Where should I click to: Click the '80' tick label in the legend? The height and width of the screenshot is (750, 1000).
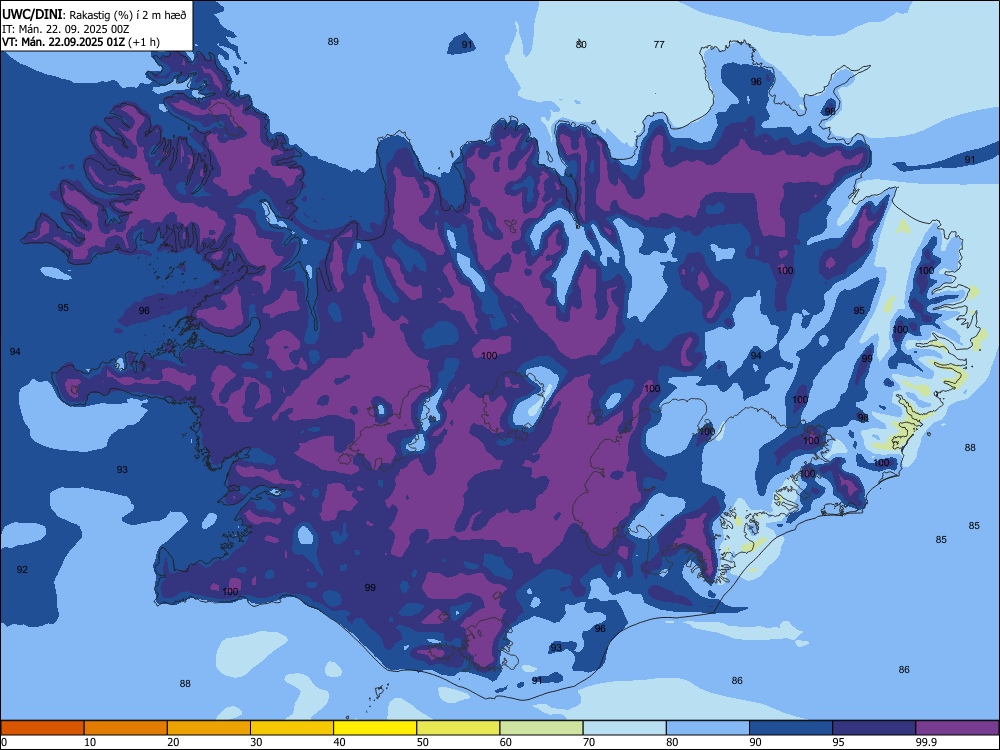tap(673, 742)
